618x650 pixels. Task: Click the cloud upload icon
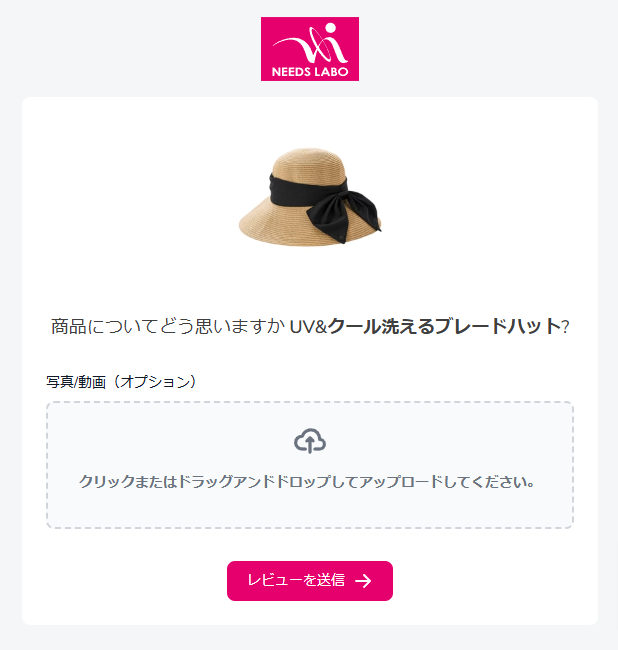[310, 441]
